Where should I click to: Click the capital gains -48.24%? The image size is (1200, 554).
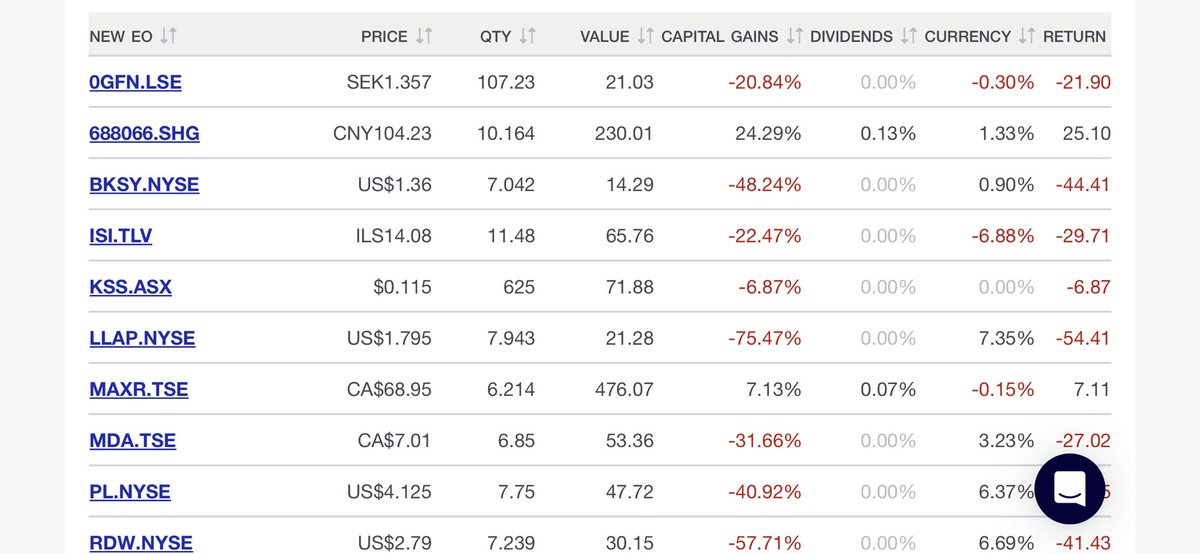(765, 184)
